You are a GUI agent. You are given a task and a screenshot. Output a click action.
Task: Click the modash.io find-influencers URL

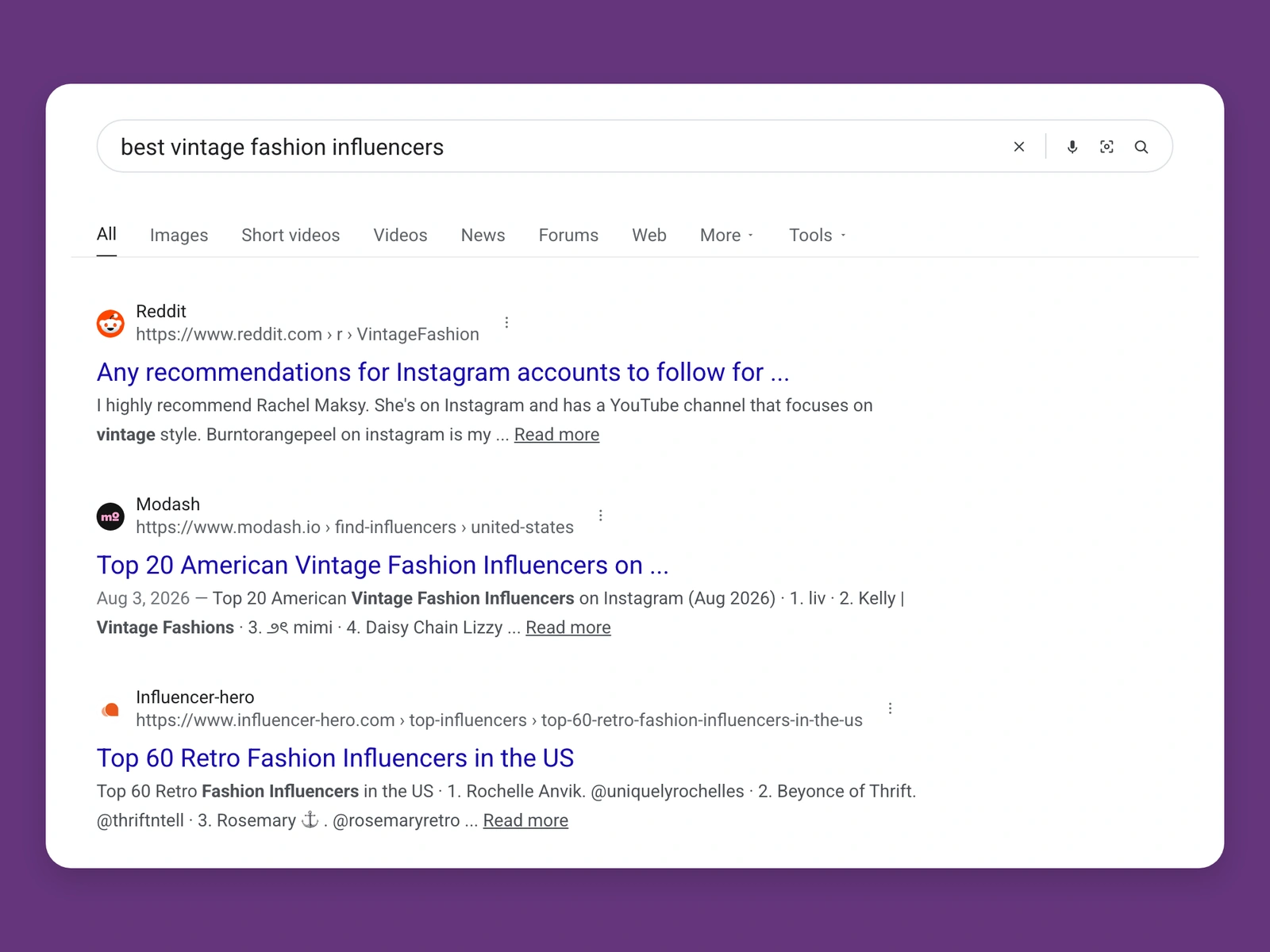355,527
